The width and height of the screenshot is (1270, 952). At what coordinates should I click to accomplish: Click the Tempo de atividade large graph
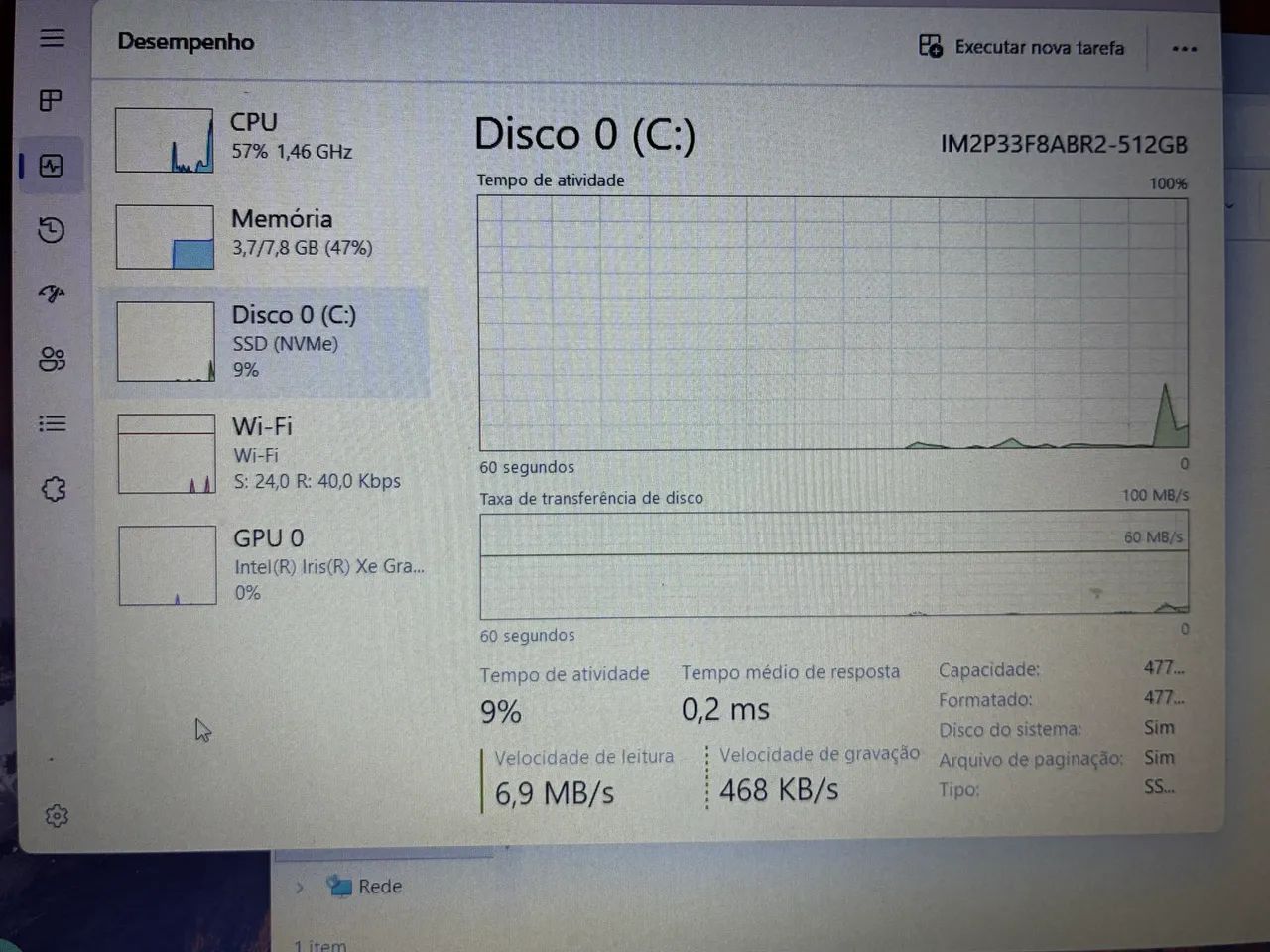[x=833, y=323]
